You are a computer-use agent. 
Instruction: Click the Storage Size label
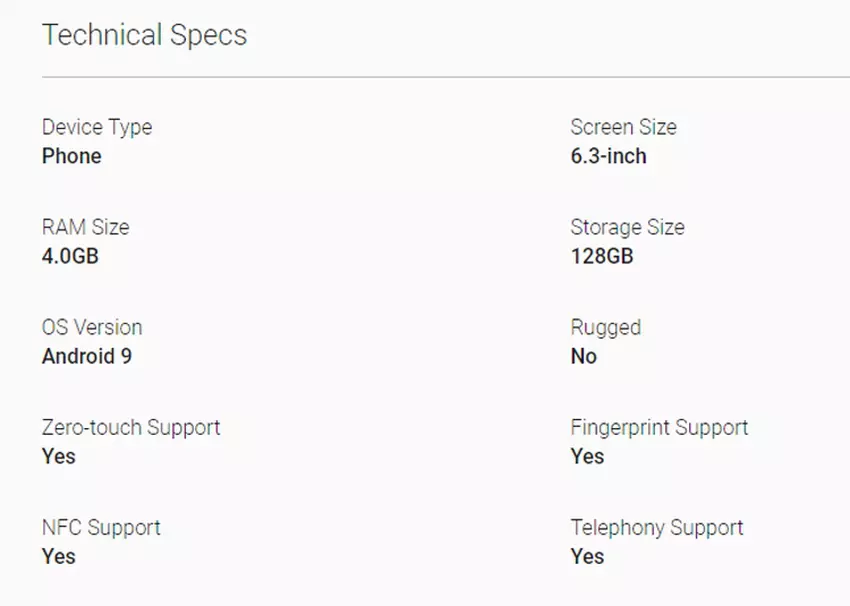pyautogui.click(x=627, y=227)
